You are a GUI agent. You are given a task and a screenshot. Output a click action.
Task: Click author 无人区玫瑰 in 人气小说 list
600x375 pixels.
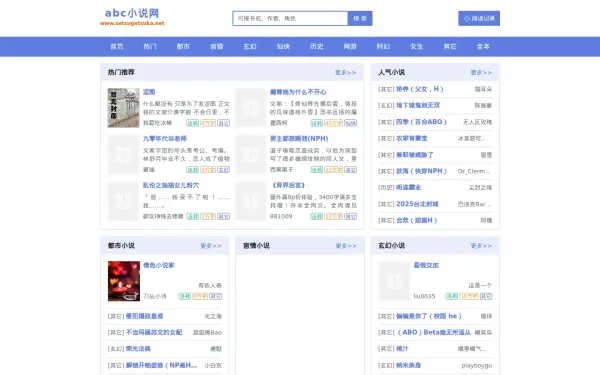click(x=477, y=122)
